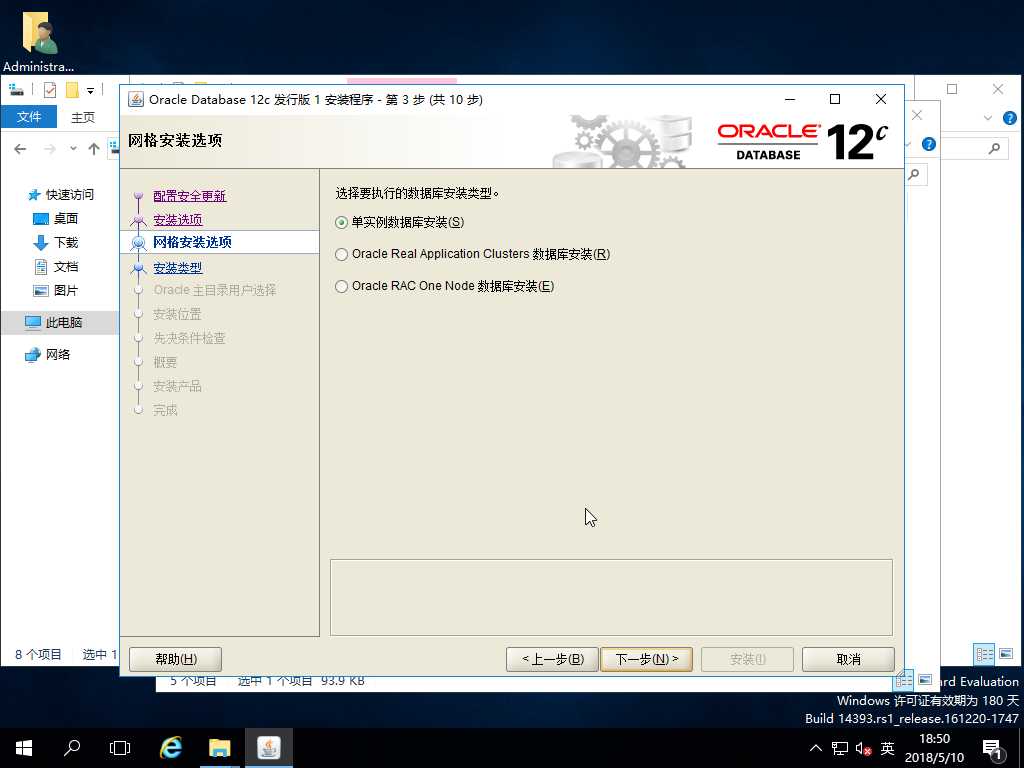Image resolution: width=1024 pixels, height=768 pixels.
Task: Click the message text area in installer
Action: [611, 597]
